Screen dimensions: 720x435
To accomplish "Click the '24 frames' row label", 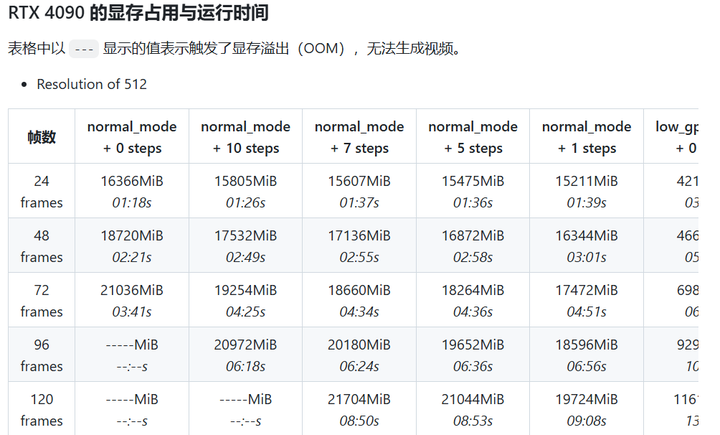I will (x=41, y=191).
